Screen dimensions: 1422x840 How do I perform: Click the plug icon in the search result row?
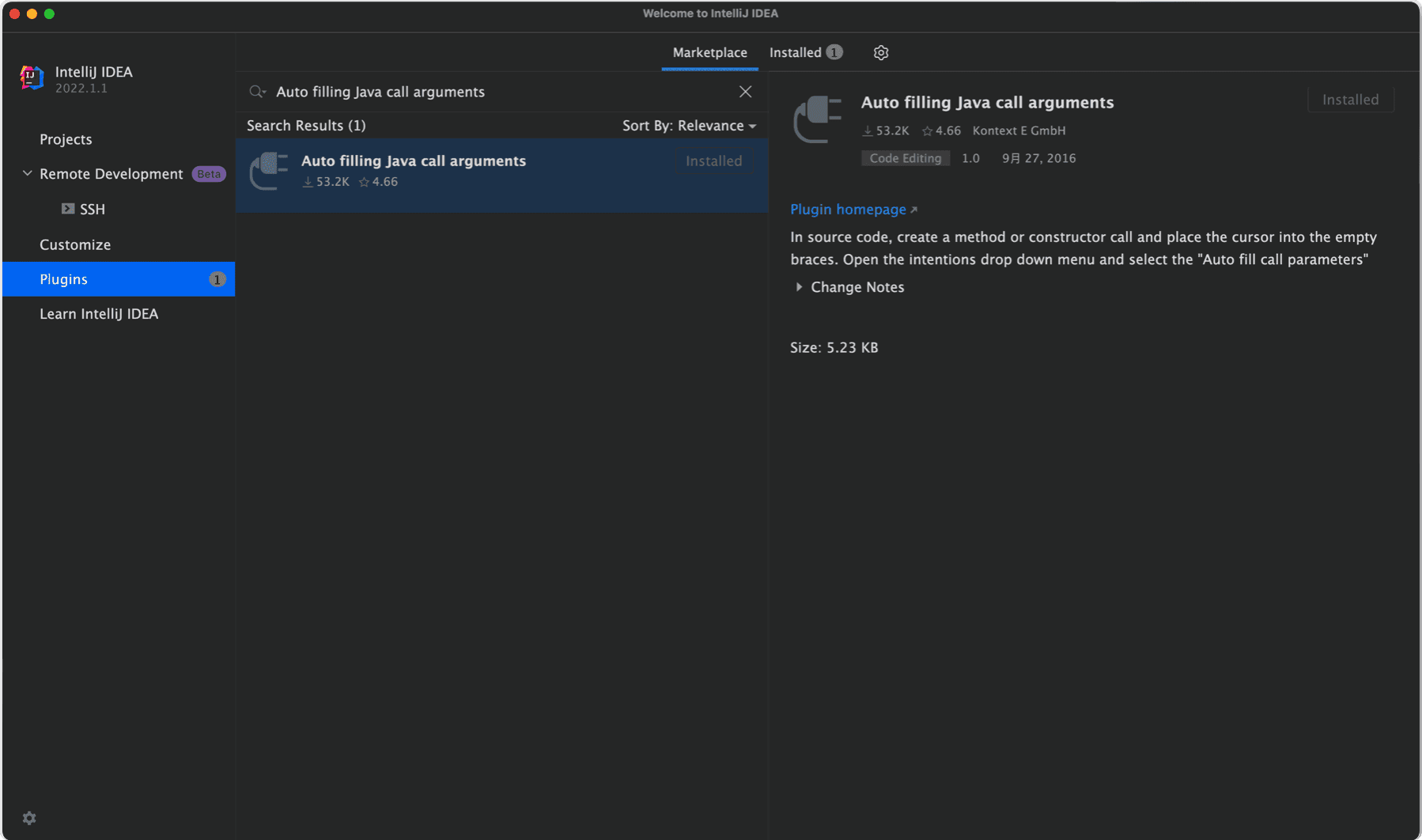(x=269, y=171)
